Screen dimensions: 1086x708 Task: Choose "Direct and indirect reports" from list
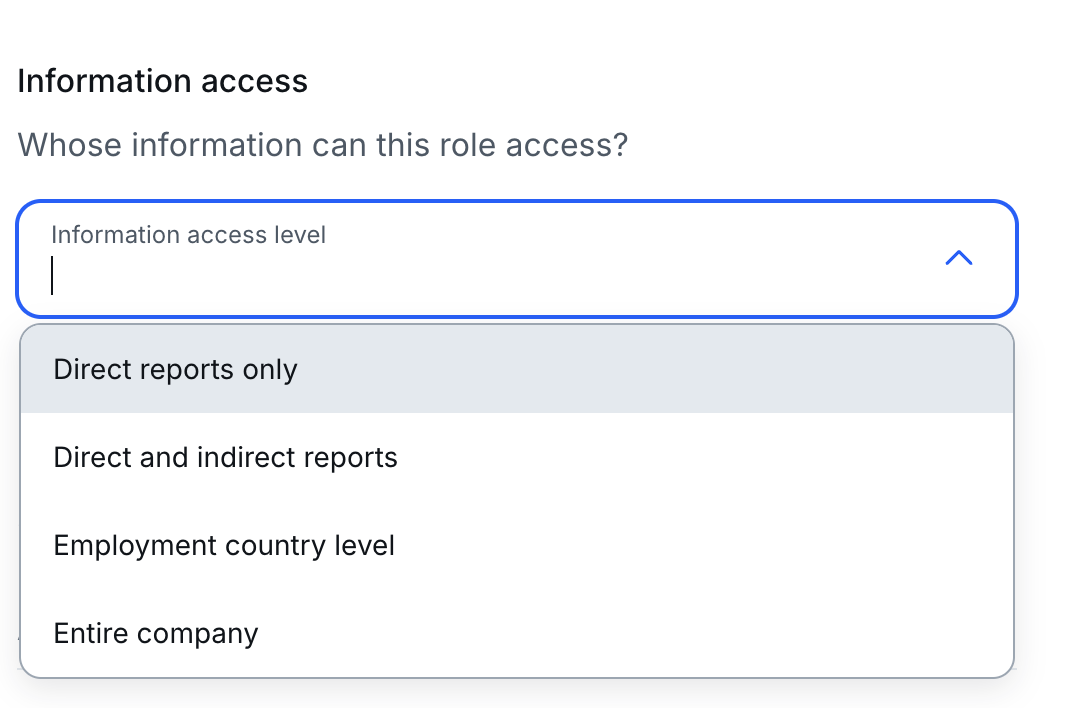click(x=517, y=457)
